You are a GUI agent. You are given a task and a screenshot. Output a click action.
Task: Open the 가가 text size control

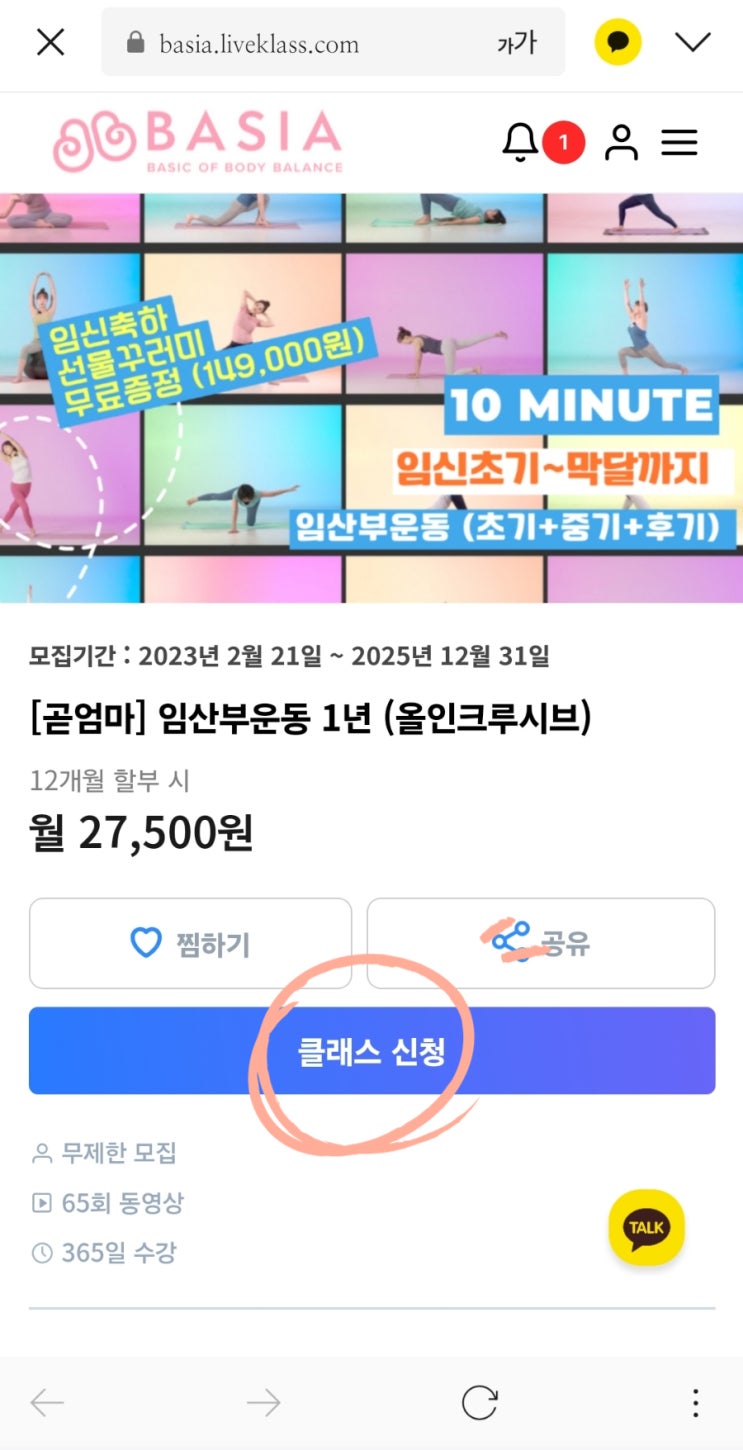click(517, 43)
